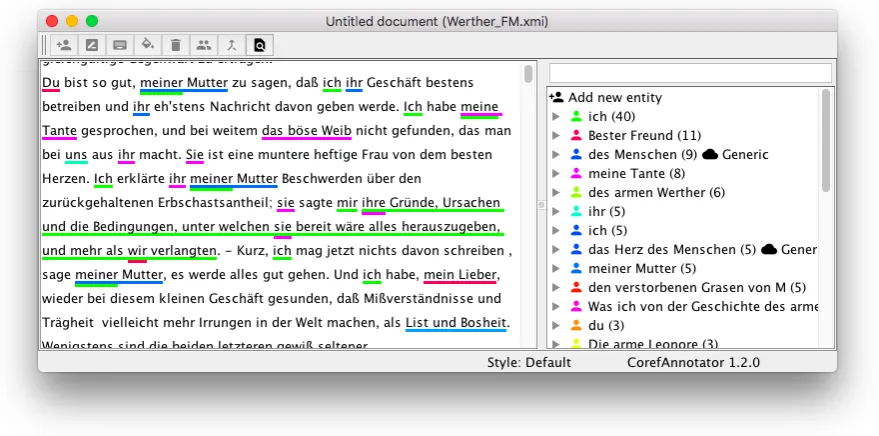879x436 pixels.
Task: Click the annotated mention mein Lieber
Action: [x=460, y=275]
